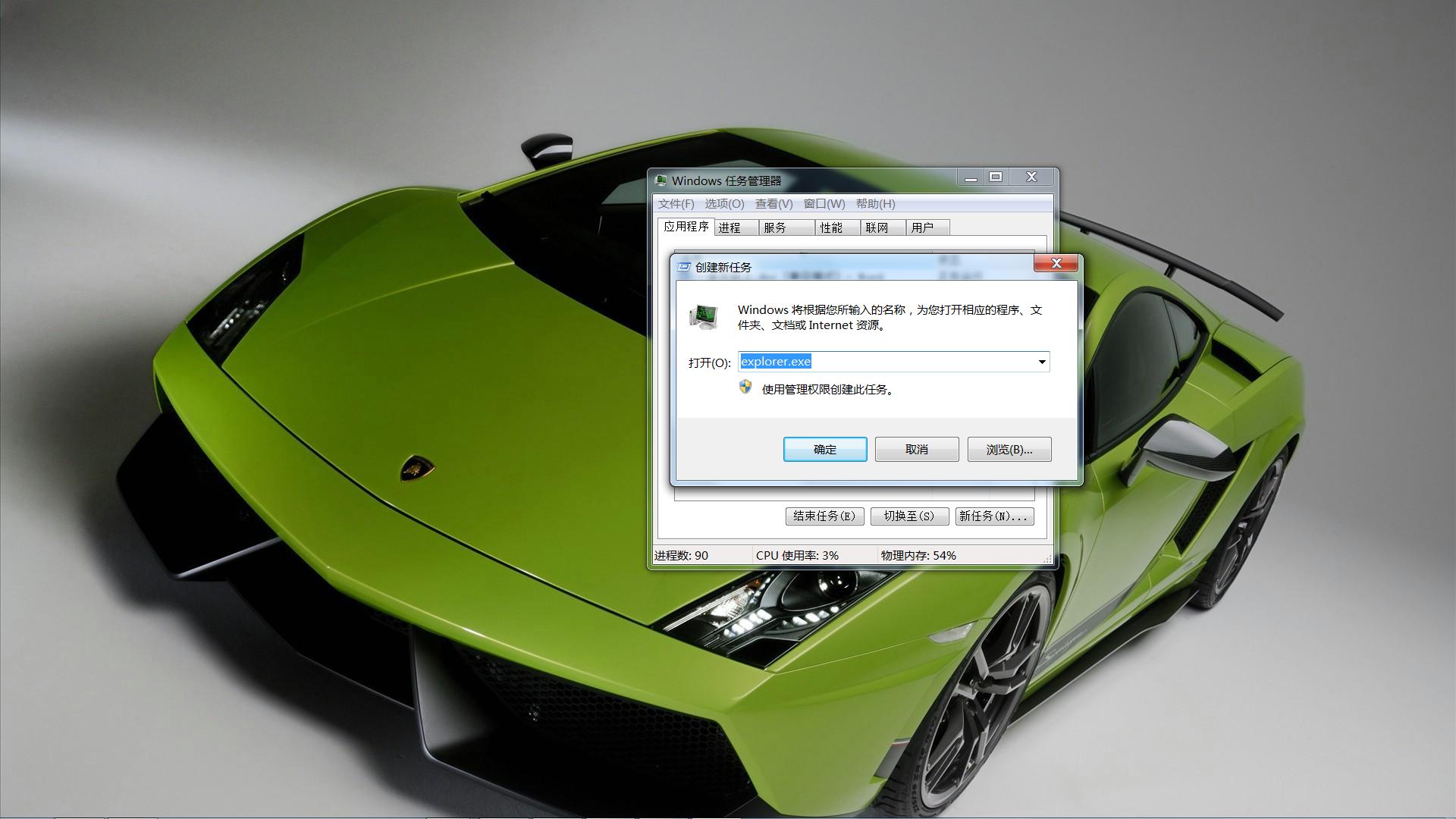This screenshot has height=819, width=1456.
Task: Open the 选项(O) menu
Action: [724, 204]
